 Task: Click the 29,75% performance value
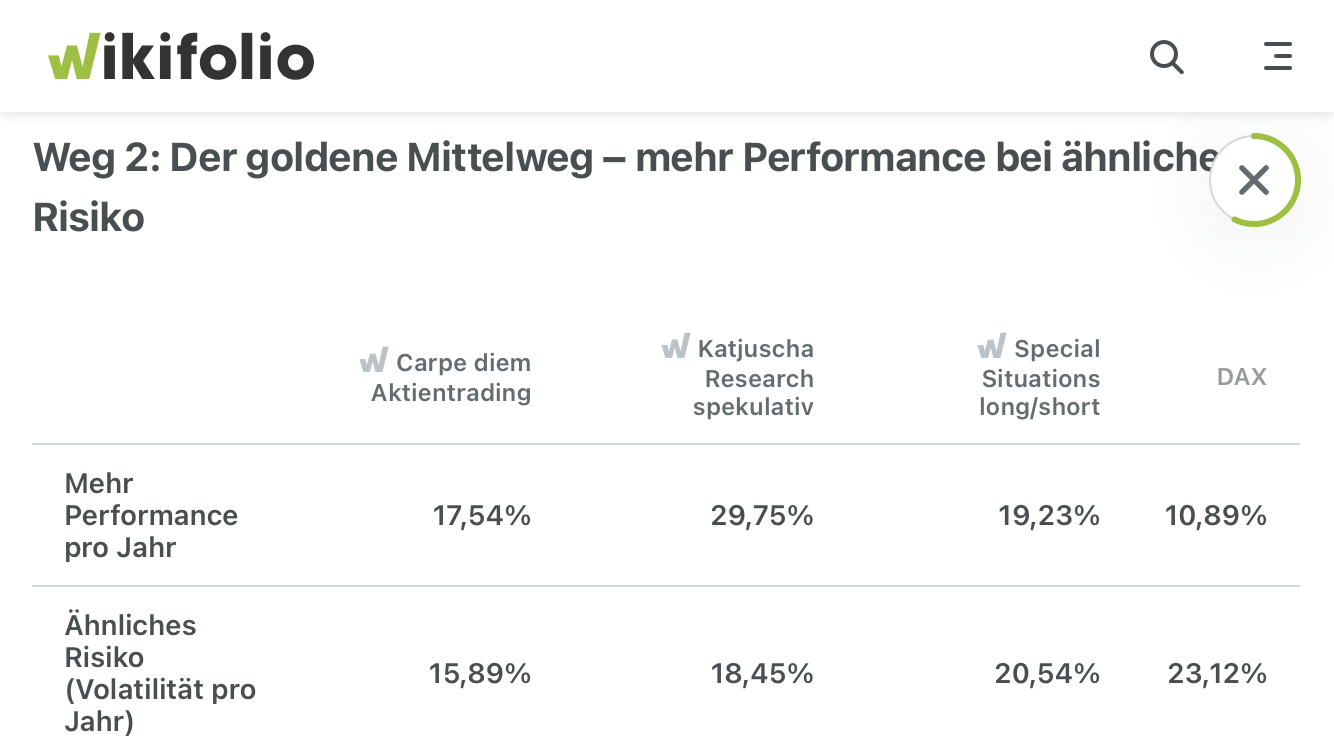pyautogui.click(x=761, y=516)
